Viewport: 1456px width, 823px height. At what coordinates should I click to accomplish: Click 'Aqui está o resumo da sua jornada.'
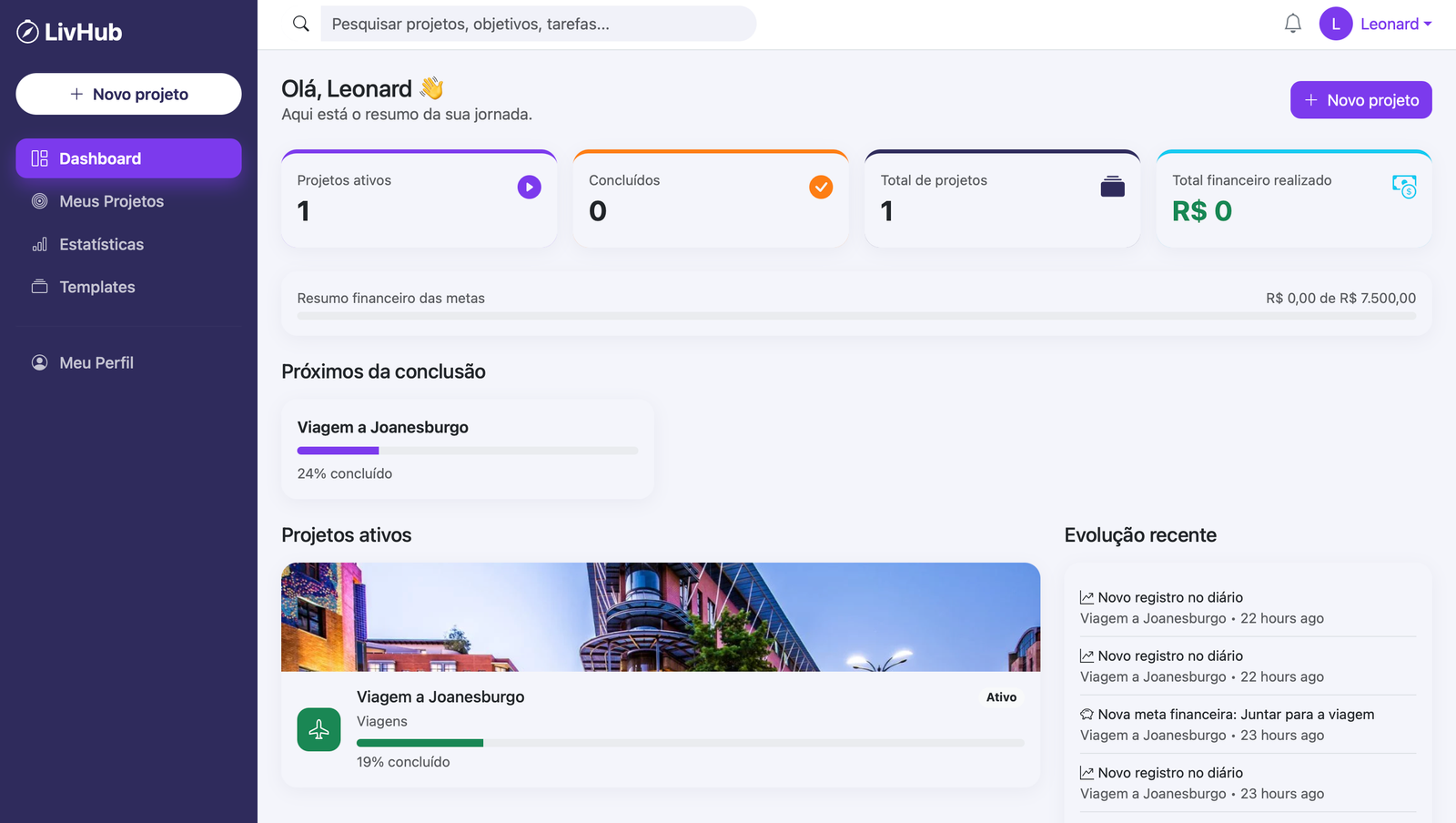(407, 114)
